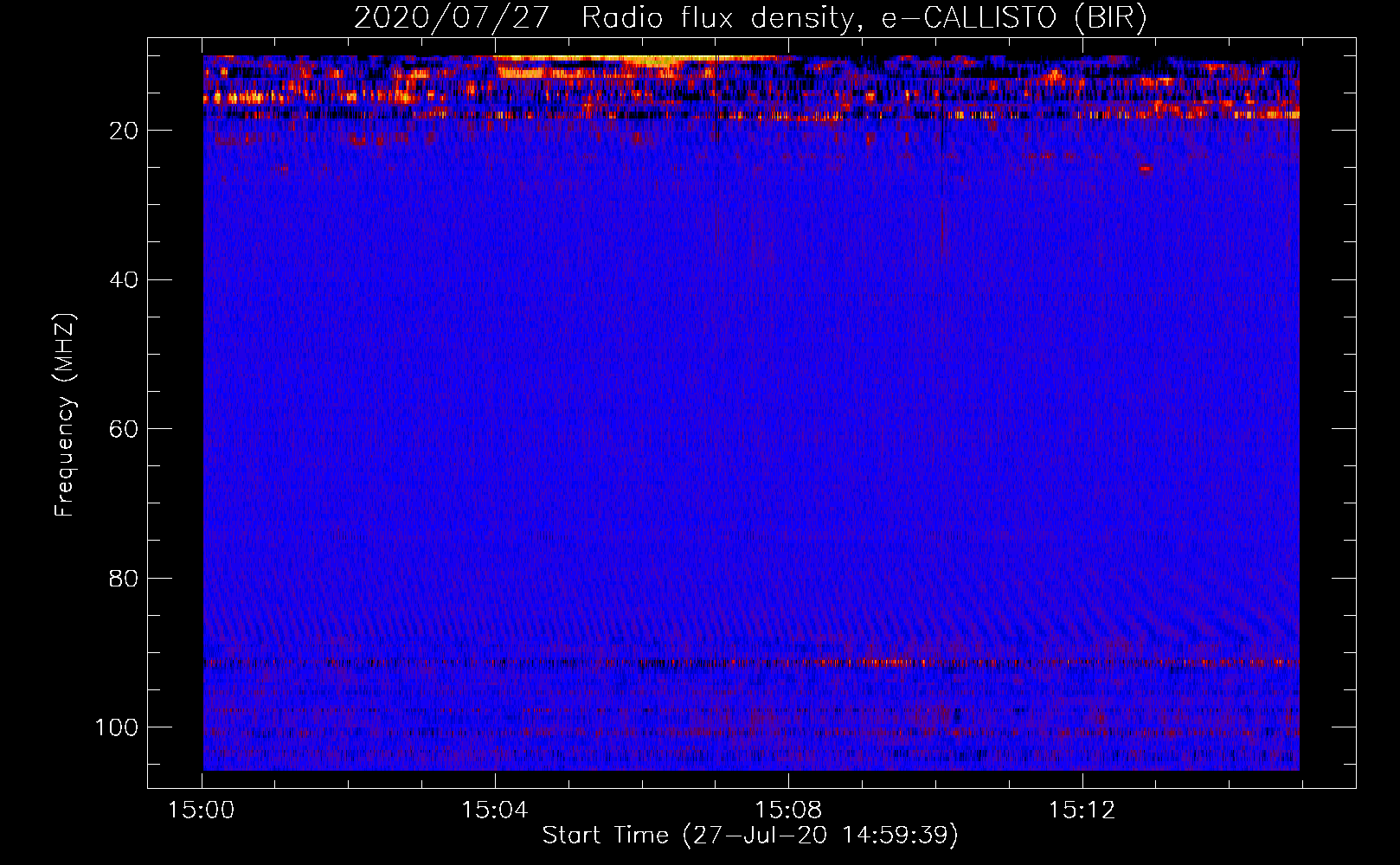Click the 15:12 time tick label
The image size is (1400, 865).
(1082, 811)
